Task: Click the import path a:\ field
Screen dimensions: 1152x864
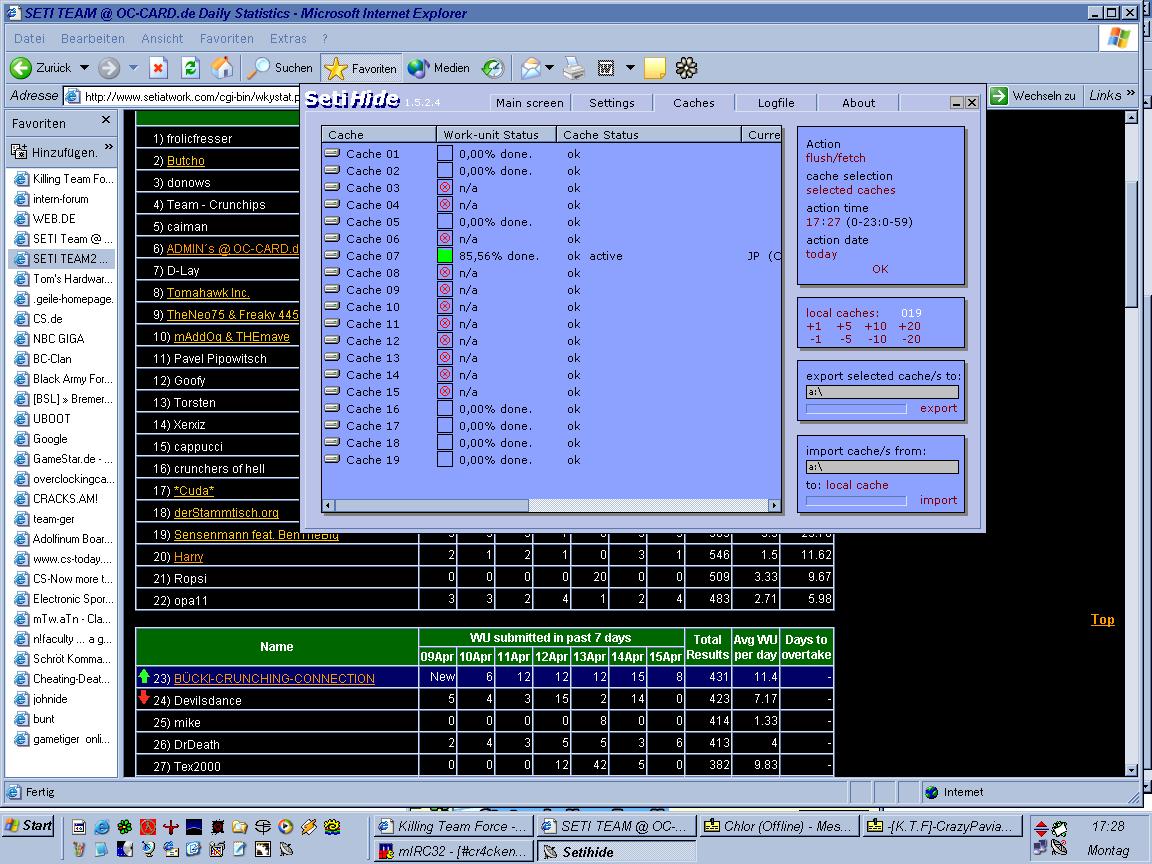Action: click(x=882, y=467)
